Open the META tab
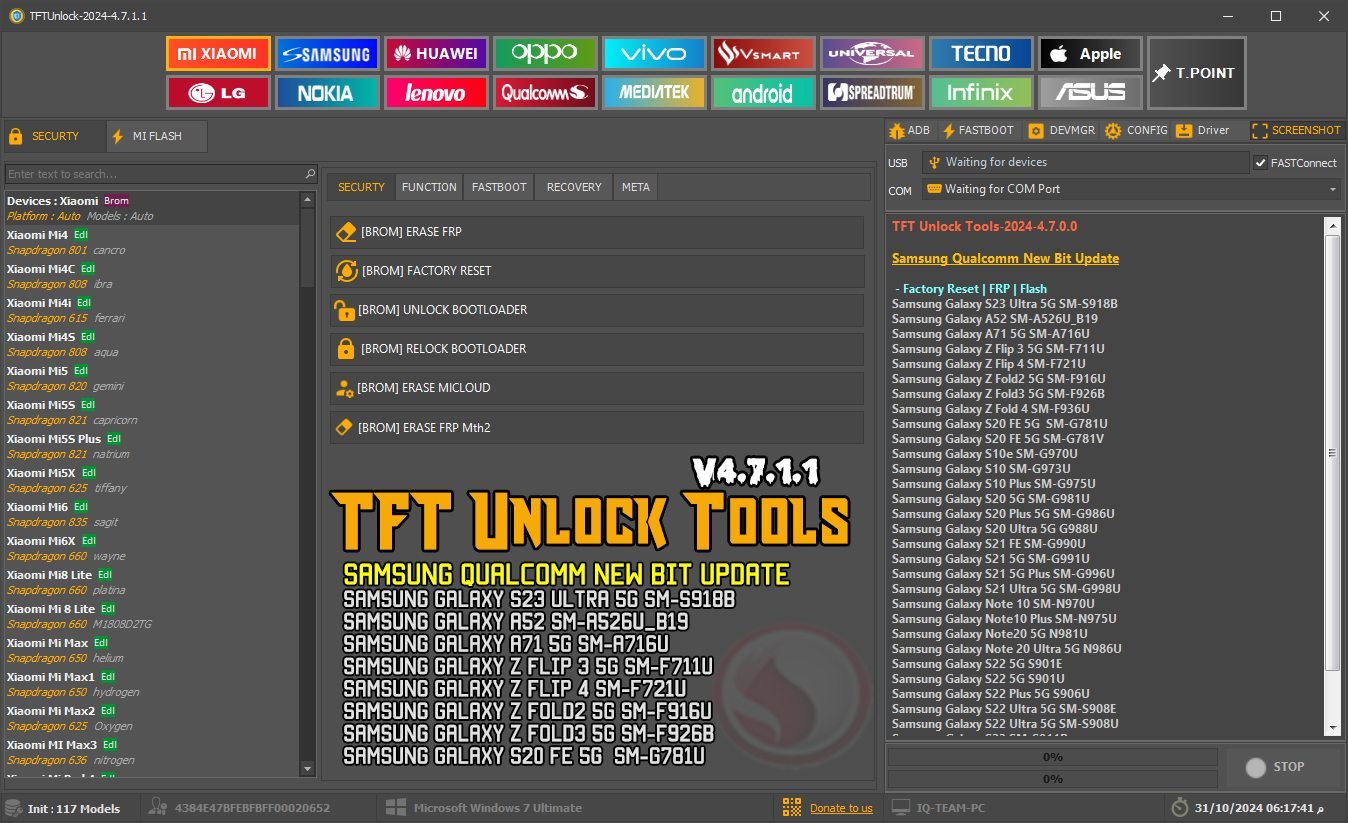 click(635, 187)
